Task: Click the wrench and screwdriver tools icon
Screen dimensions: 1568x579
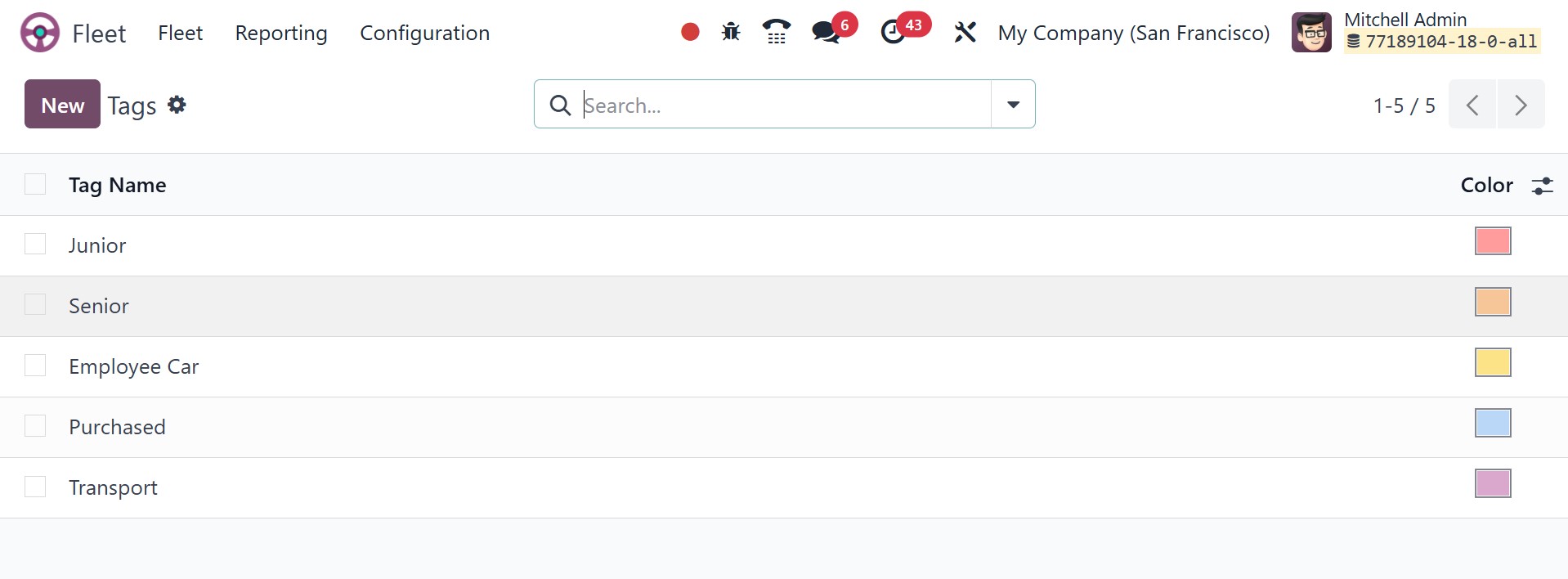Action: coord(965,33)
